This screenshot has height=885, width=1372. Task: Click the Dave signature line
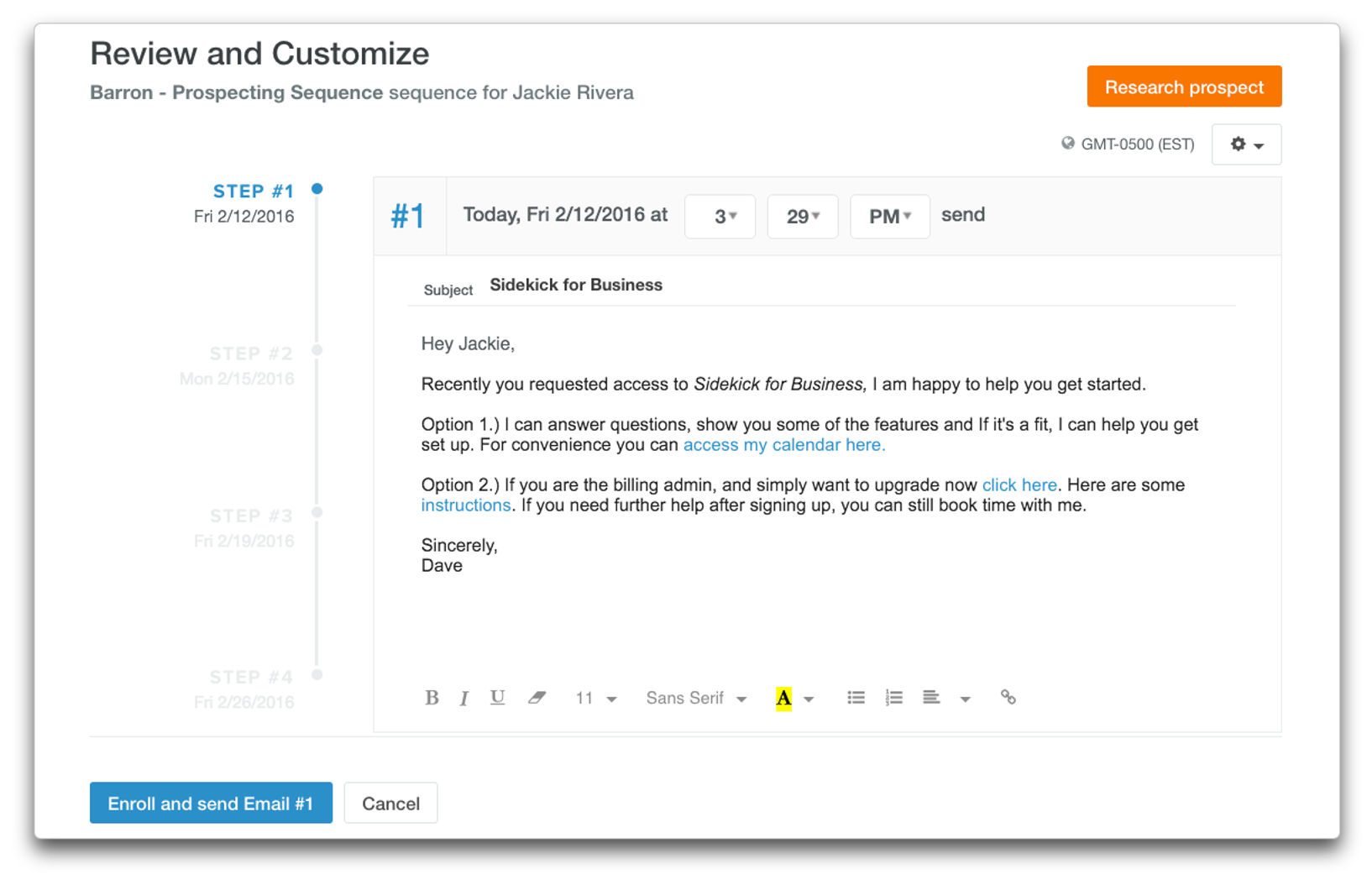point(442,566)
